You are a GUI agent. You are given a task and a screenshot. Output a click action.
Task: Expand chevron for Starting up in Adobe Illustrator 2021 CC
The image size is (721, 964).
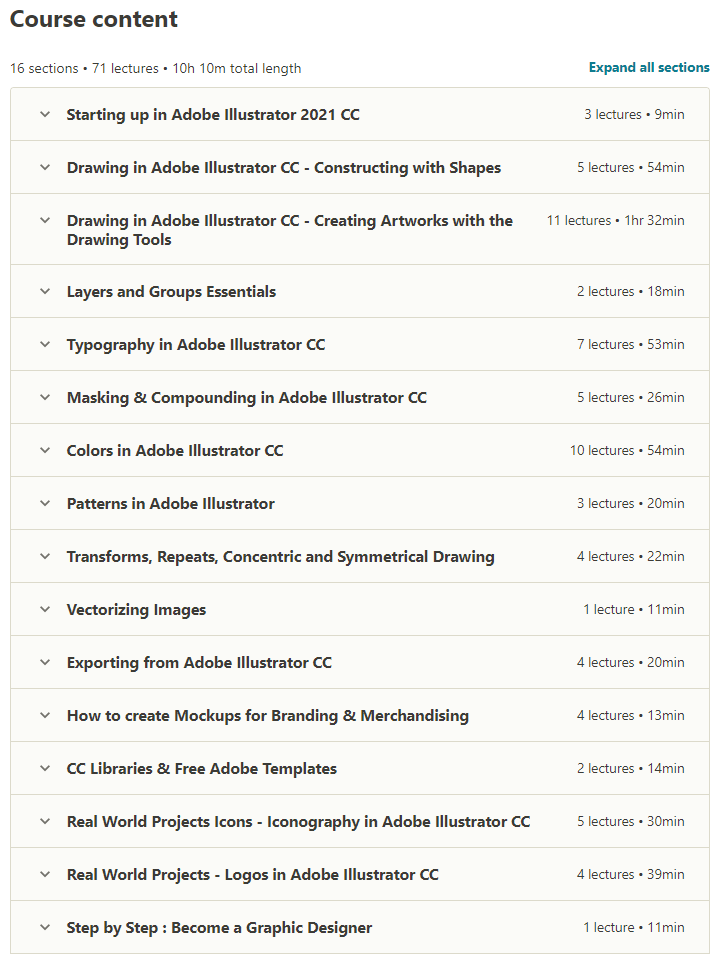pyautogui.click(x=45, y=114)
